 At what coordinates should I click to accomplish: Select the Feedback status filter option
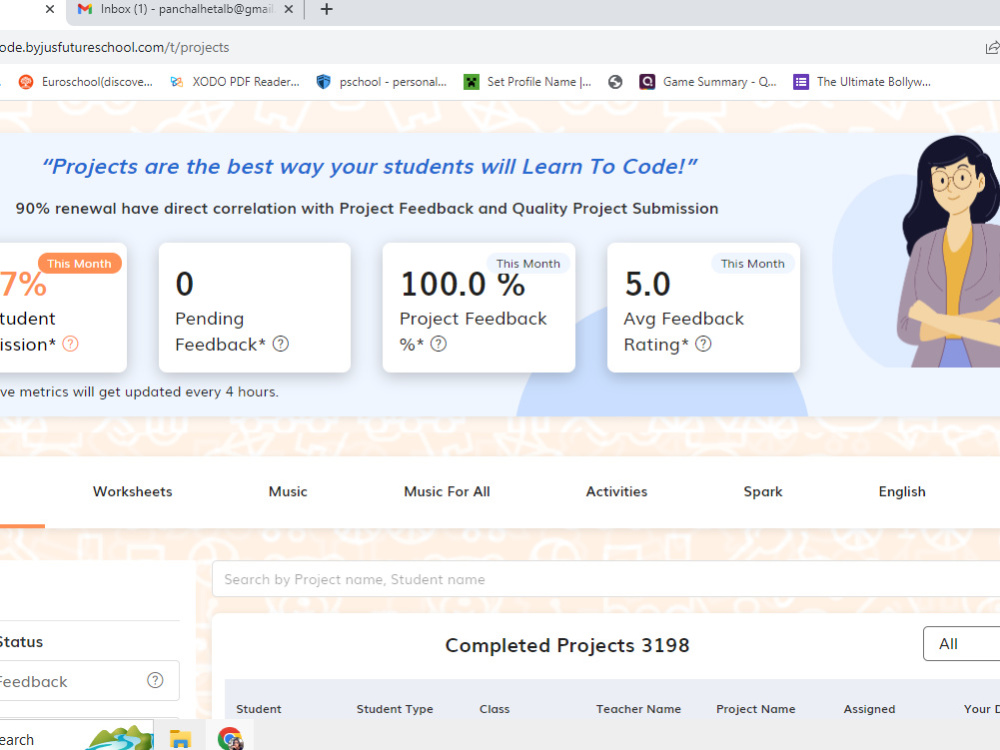pyautogui.click(x=89, y=680)
